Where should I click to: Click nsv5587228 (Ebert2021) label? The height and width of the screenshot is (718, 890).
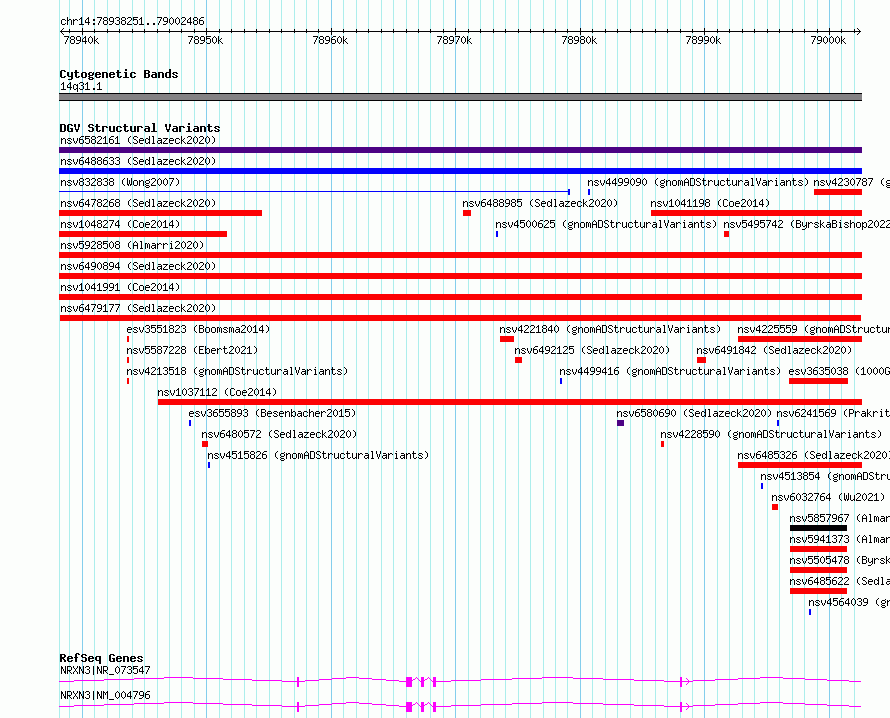(x=192, y=350)
